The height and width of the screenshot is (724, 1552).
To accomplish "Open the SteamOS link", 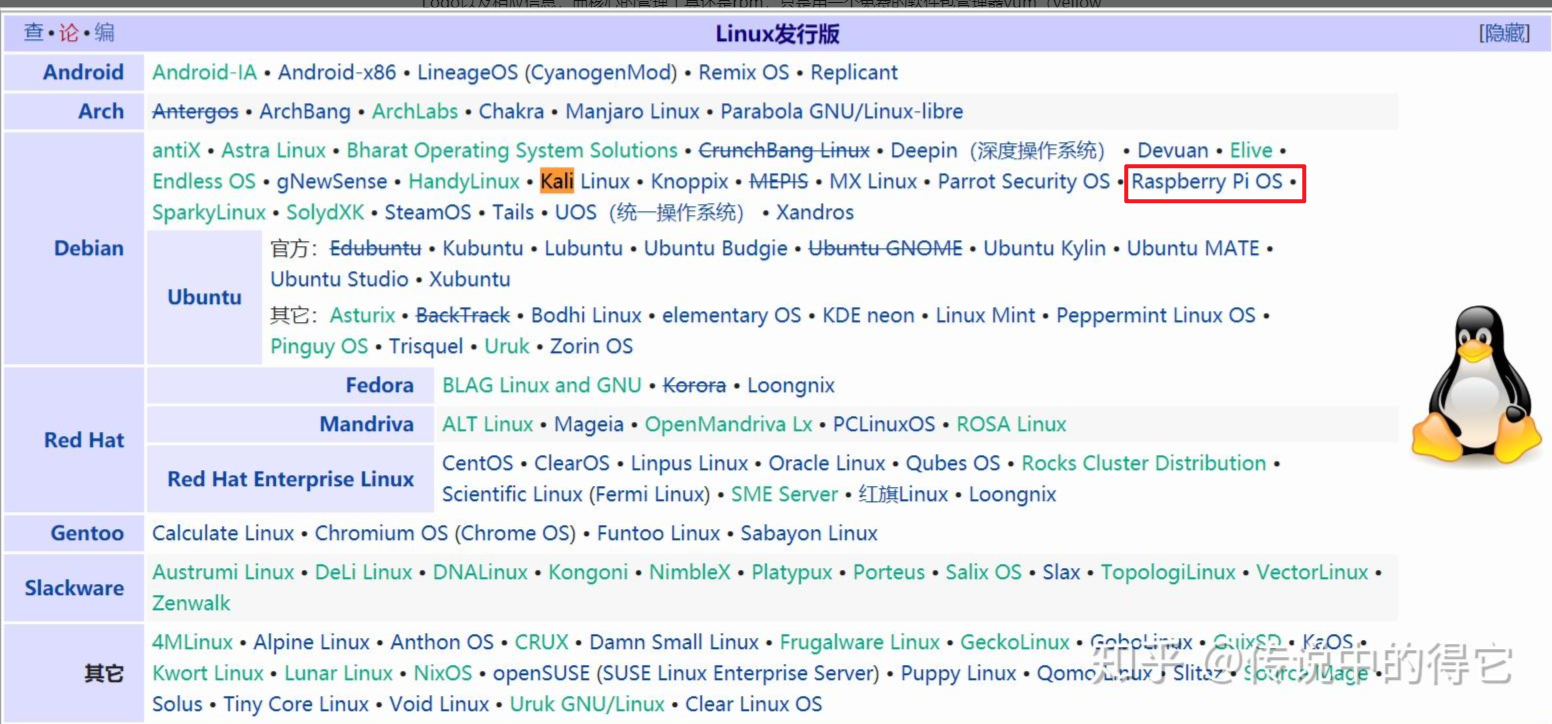I will pos(428,212).
